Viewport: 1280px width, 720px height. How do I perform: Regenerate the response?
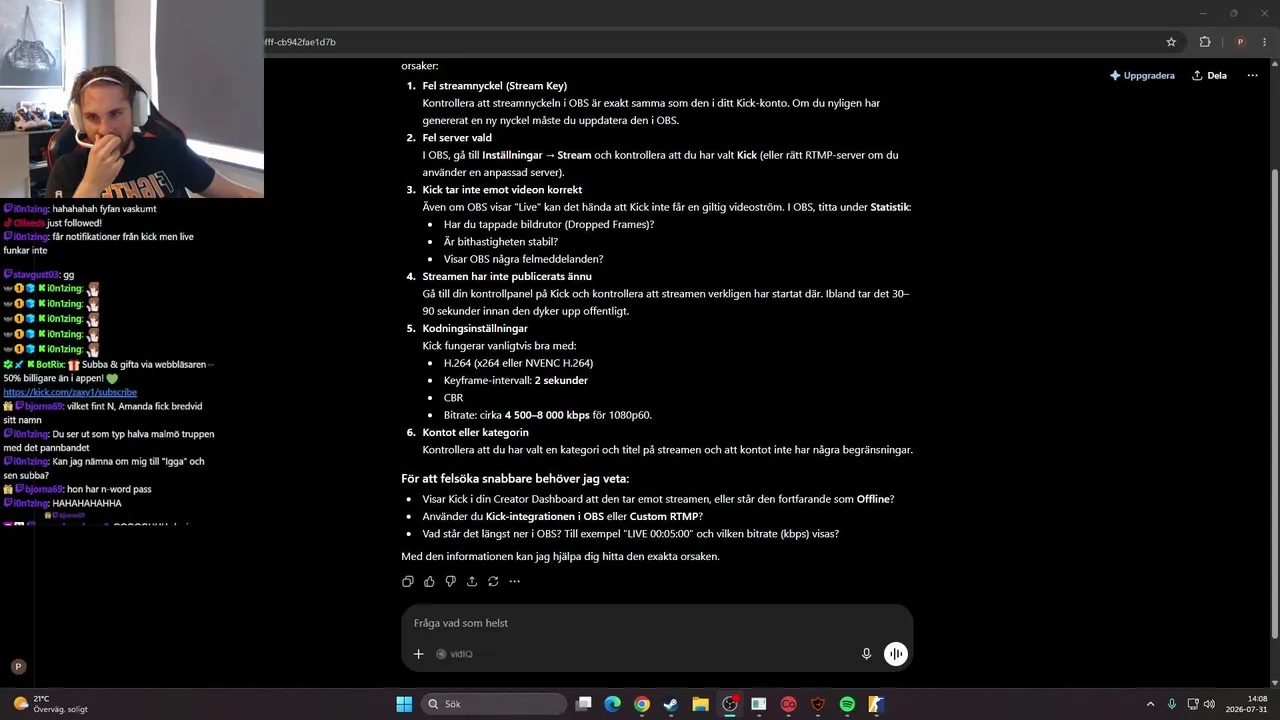493,581
